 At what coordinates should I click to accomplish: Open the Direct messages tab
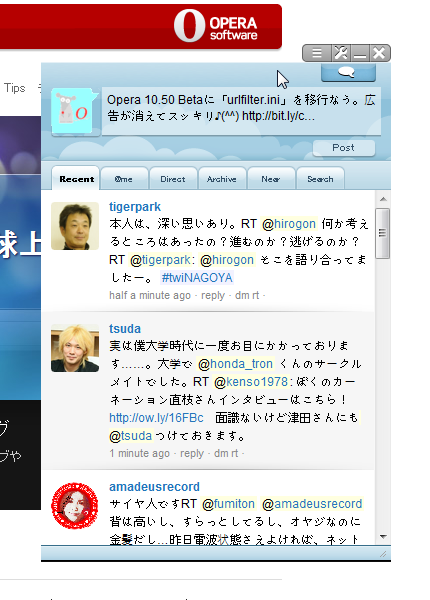click(173, 179)
